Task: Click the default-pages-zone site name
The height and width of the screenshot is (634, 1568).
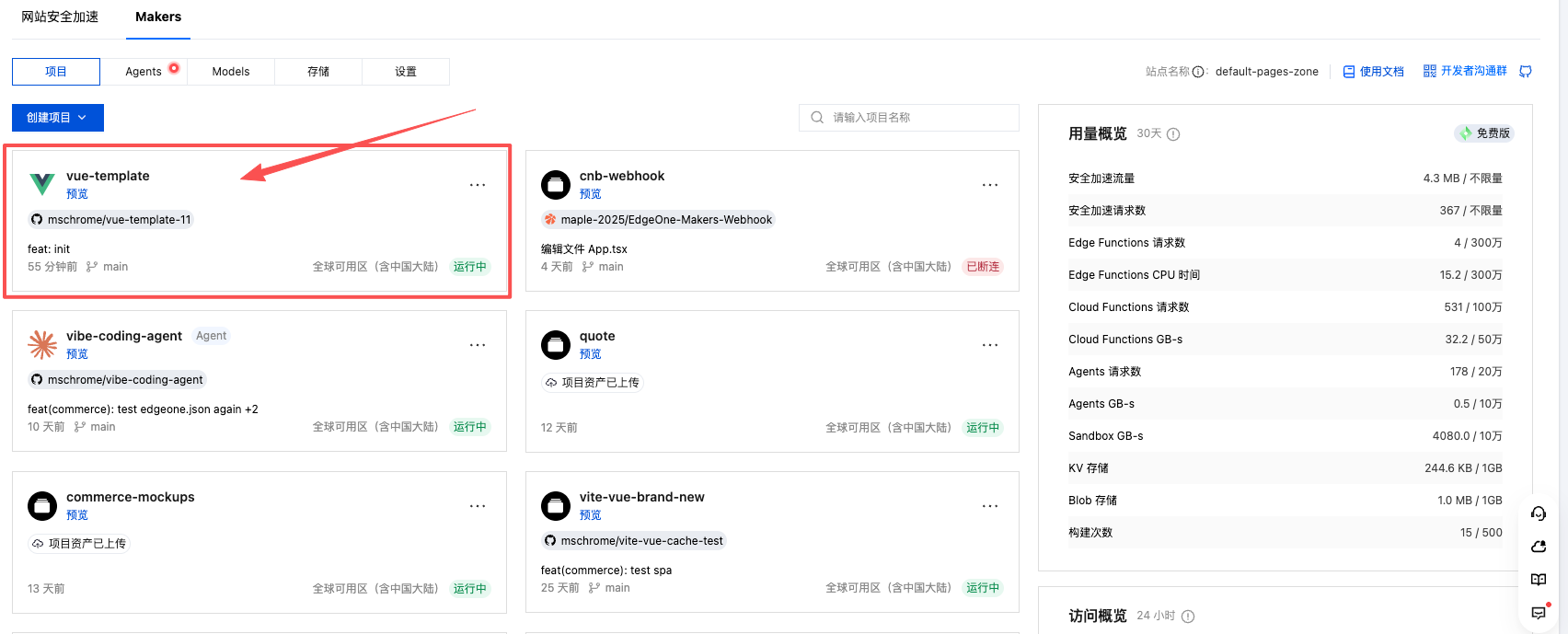Action: coord(1267,72)
